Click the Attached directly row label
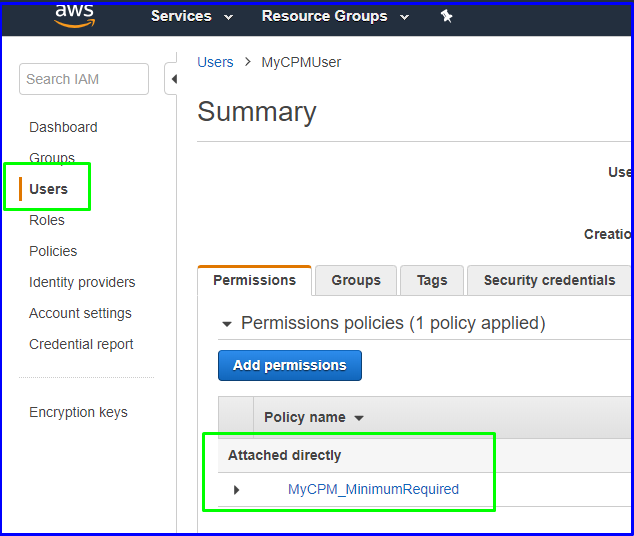The width and height of the screenshot is (634, 536). (284, 456)
